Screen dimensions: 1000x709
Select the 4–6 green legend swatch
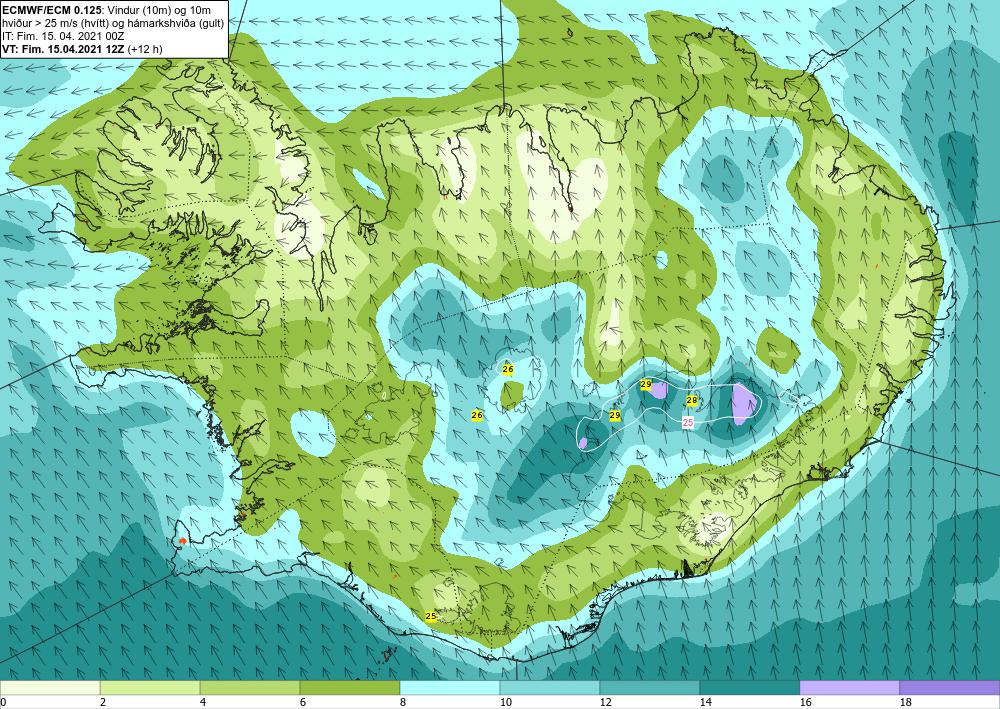249,688
